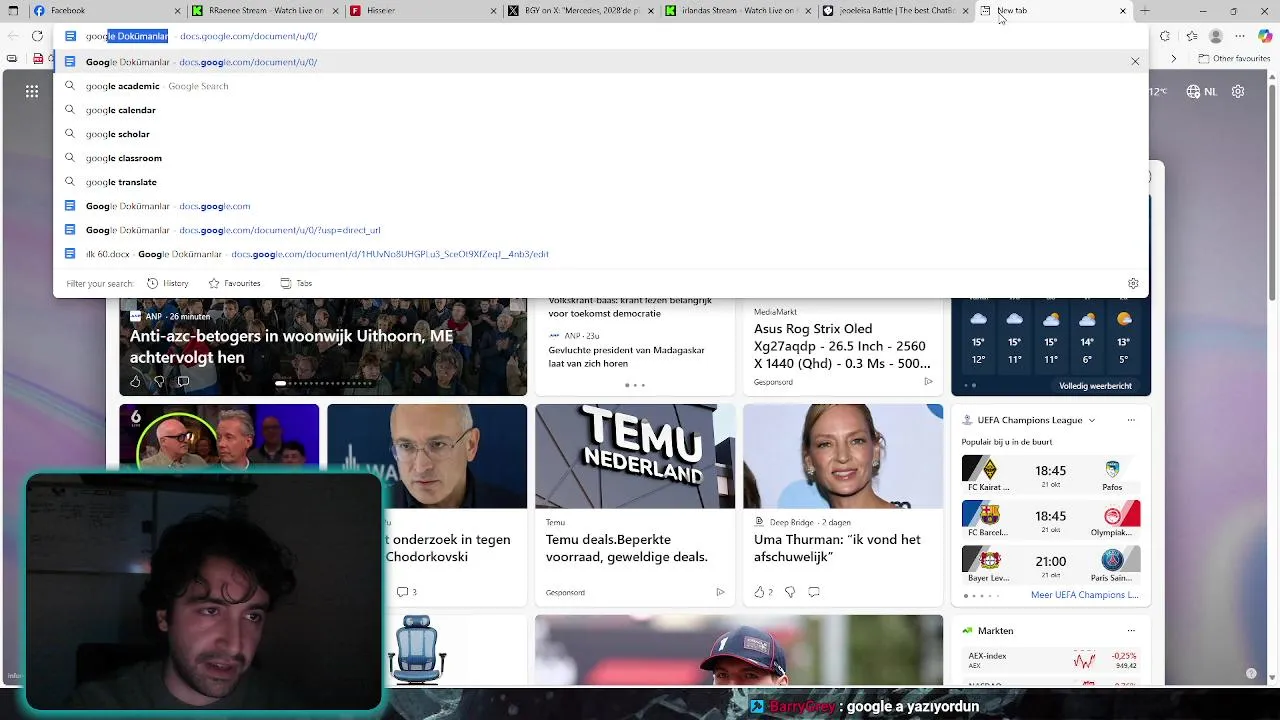
Task: Open a new browser tab with plus button
Action: pos(1145,11)
